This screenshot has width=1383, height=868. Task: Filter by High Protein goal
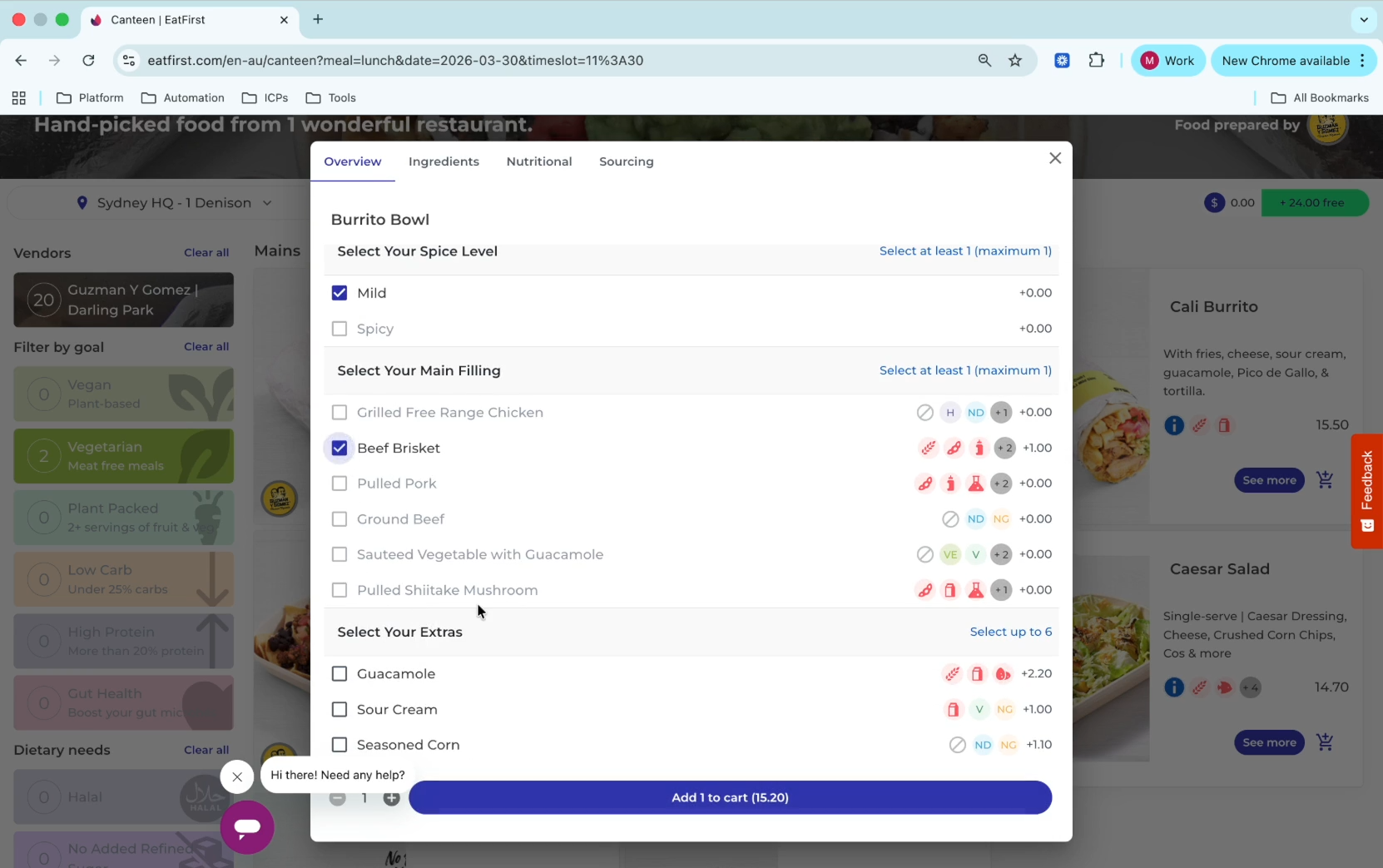click(x=123, y=642)
